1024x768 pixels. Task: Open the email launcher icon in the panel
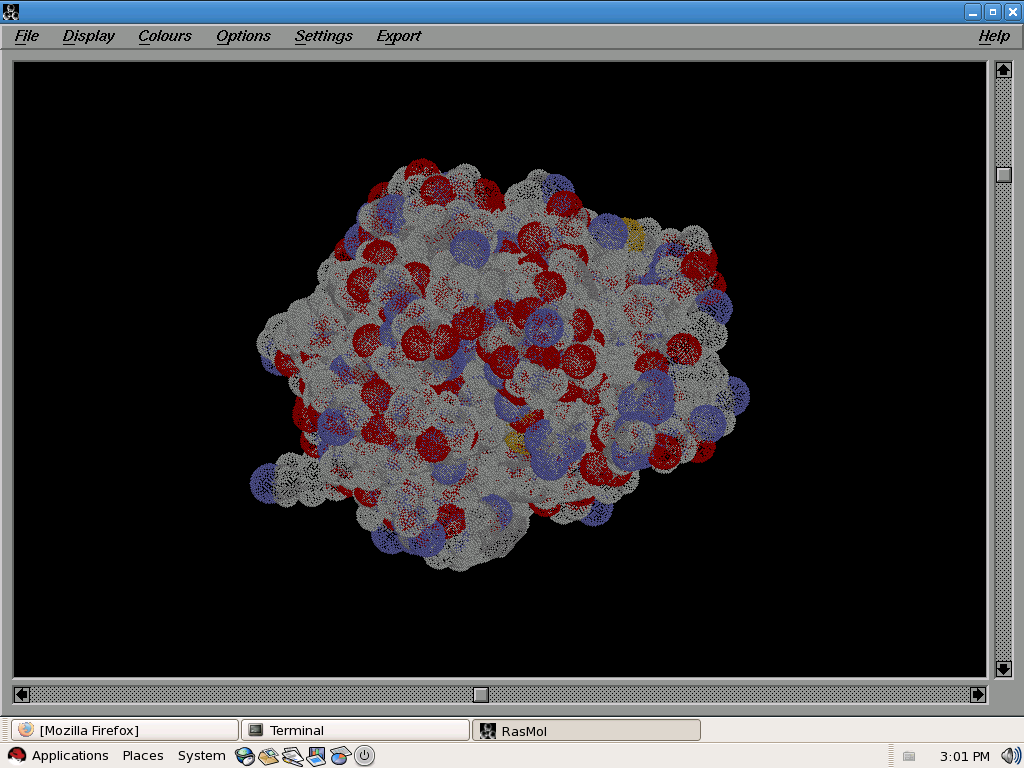click(x=268, y=756)
